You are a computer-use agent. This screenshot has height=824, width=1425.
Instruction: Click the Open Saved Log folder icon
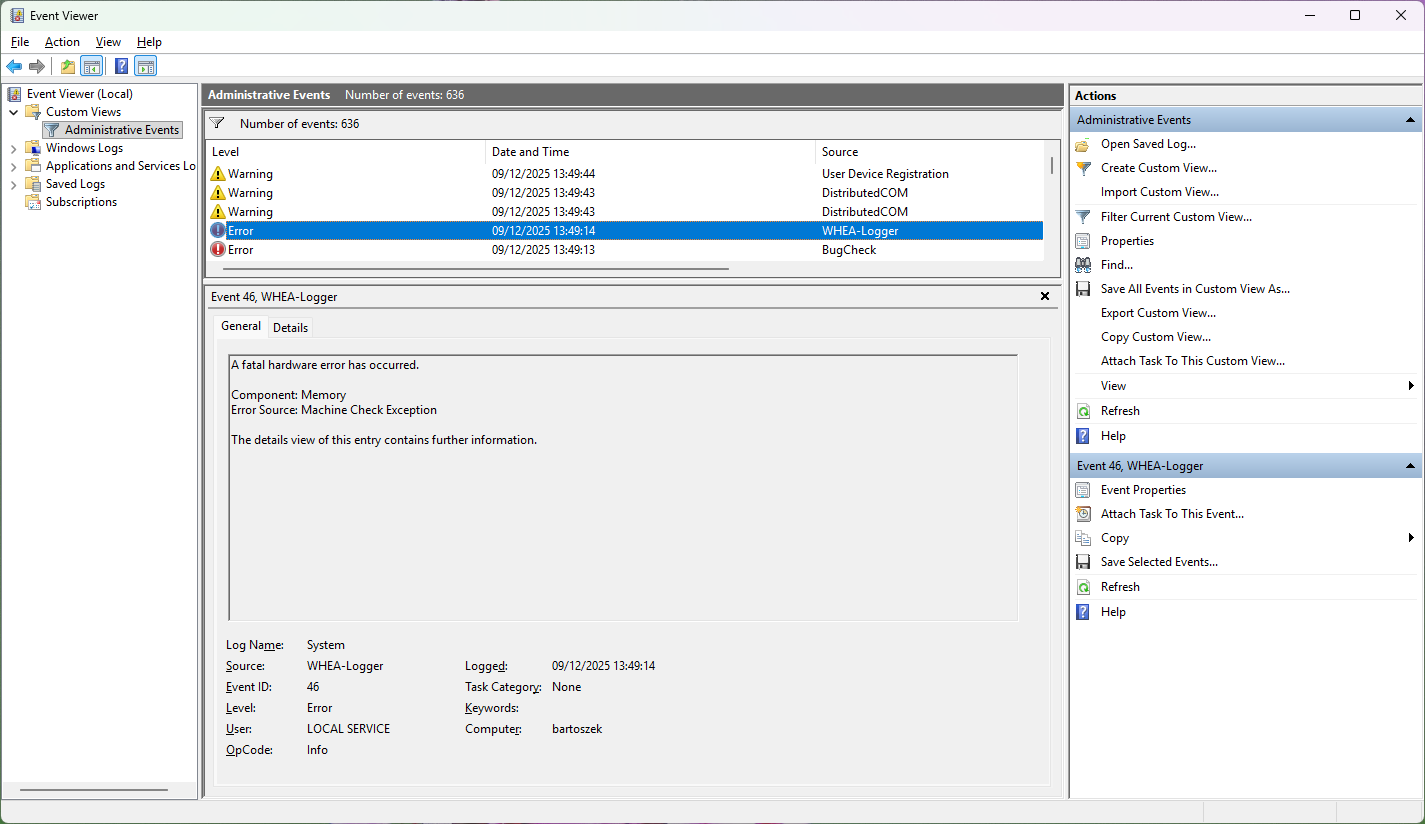tap(1082, 144)
